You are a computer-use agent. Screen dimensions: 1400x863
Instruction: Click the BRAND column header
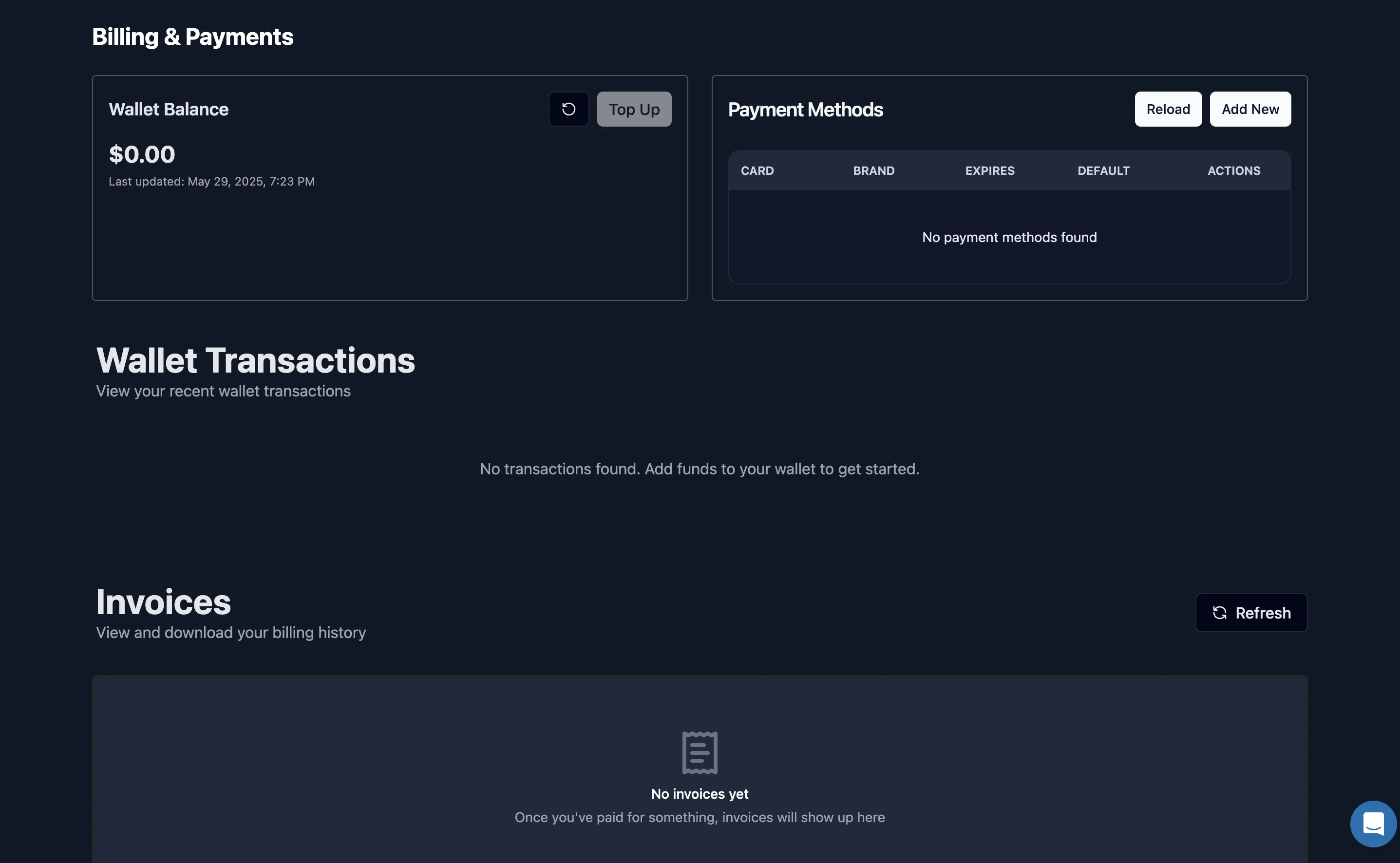click(x=873, y=170)
